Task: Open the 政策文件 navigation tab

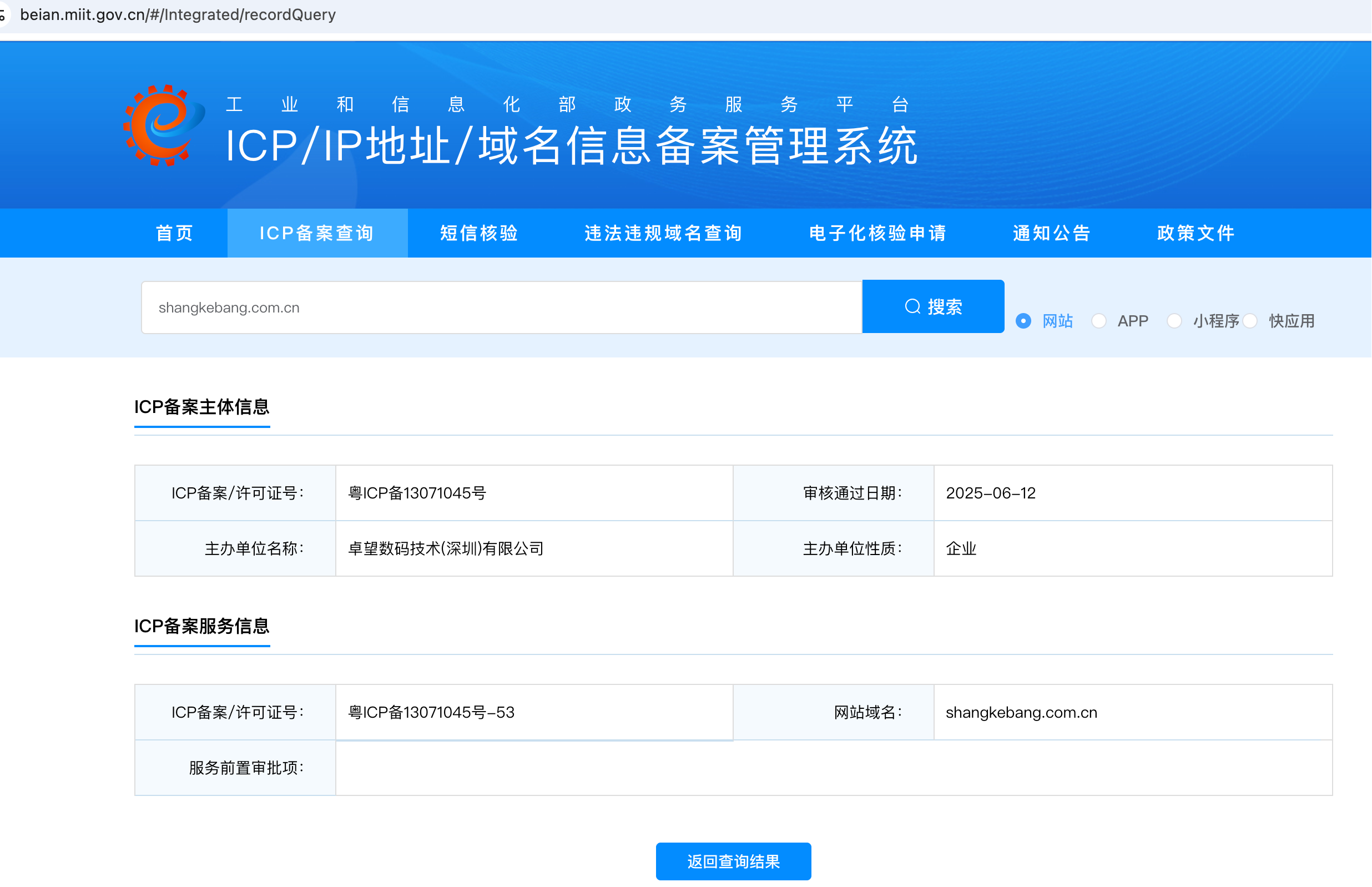Action: click(1196, 233)
